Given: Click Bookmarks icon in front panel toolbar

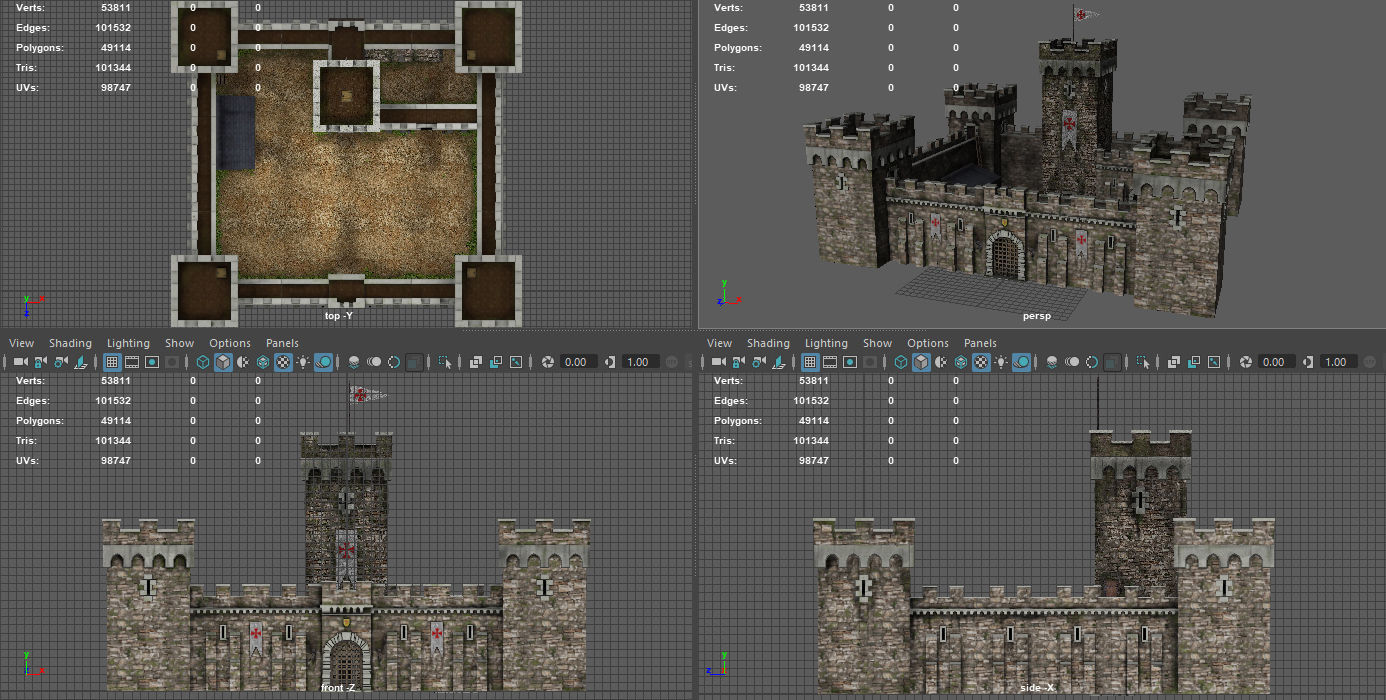Looking at the screenshot, I should click(81, 362).
